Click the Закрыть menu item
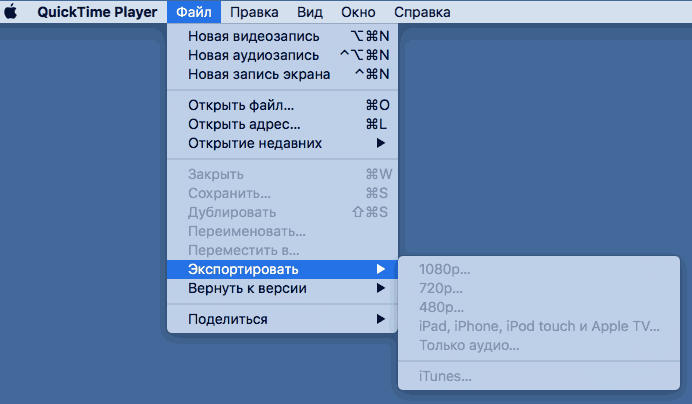This screenshot has height=404, width=692. point(282,174)
